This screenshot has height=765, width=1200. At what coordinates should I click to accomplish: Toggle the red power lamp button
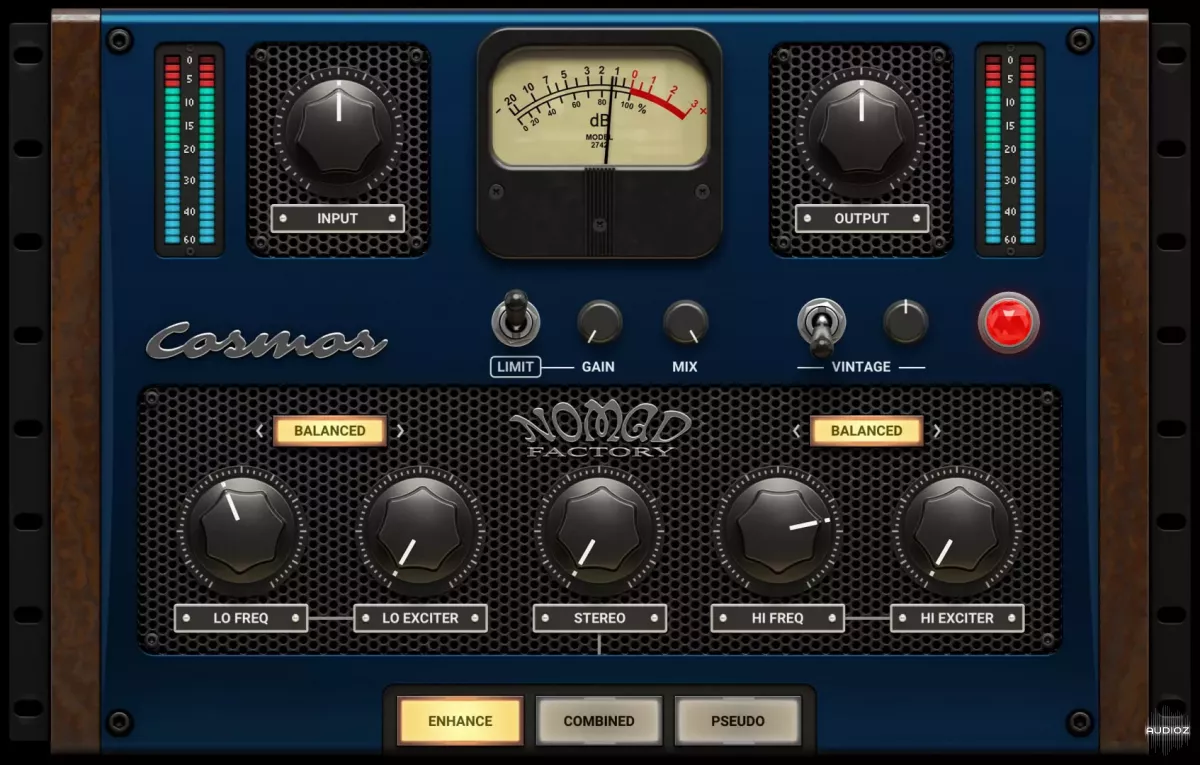point(1008,323)
